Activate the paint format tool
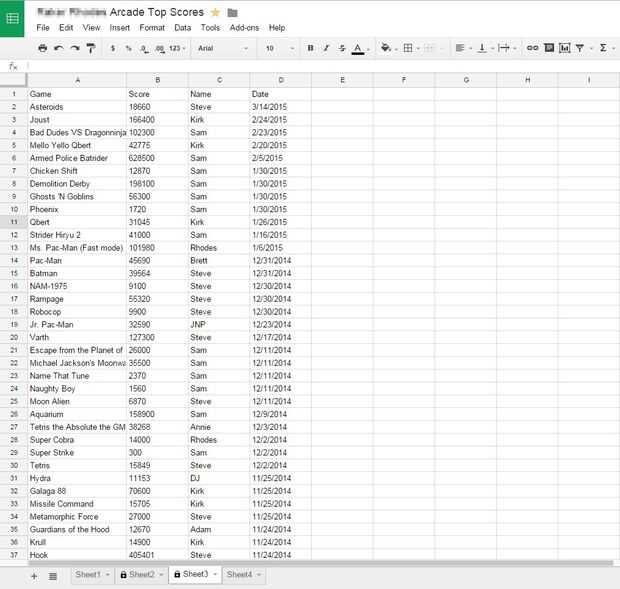This screenshot has width=620, height=589. point(91,48)
